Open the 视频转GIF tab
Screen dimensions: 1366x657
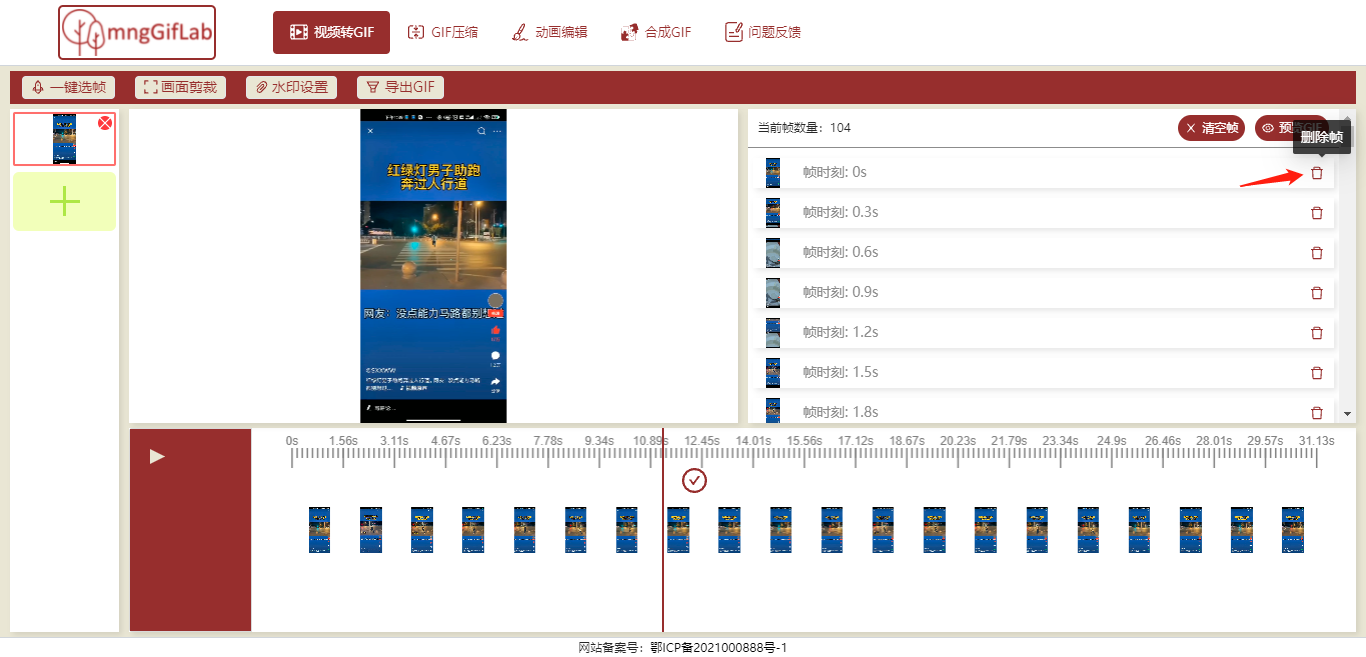pyautogui.click(x=331, y=33)
